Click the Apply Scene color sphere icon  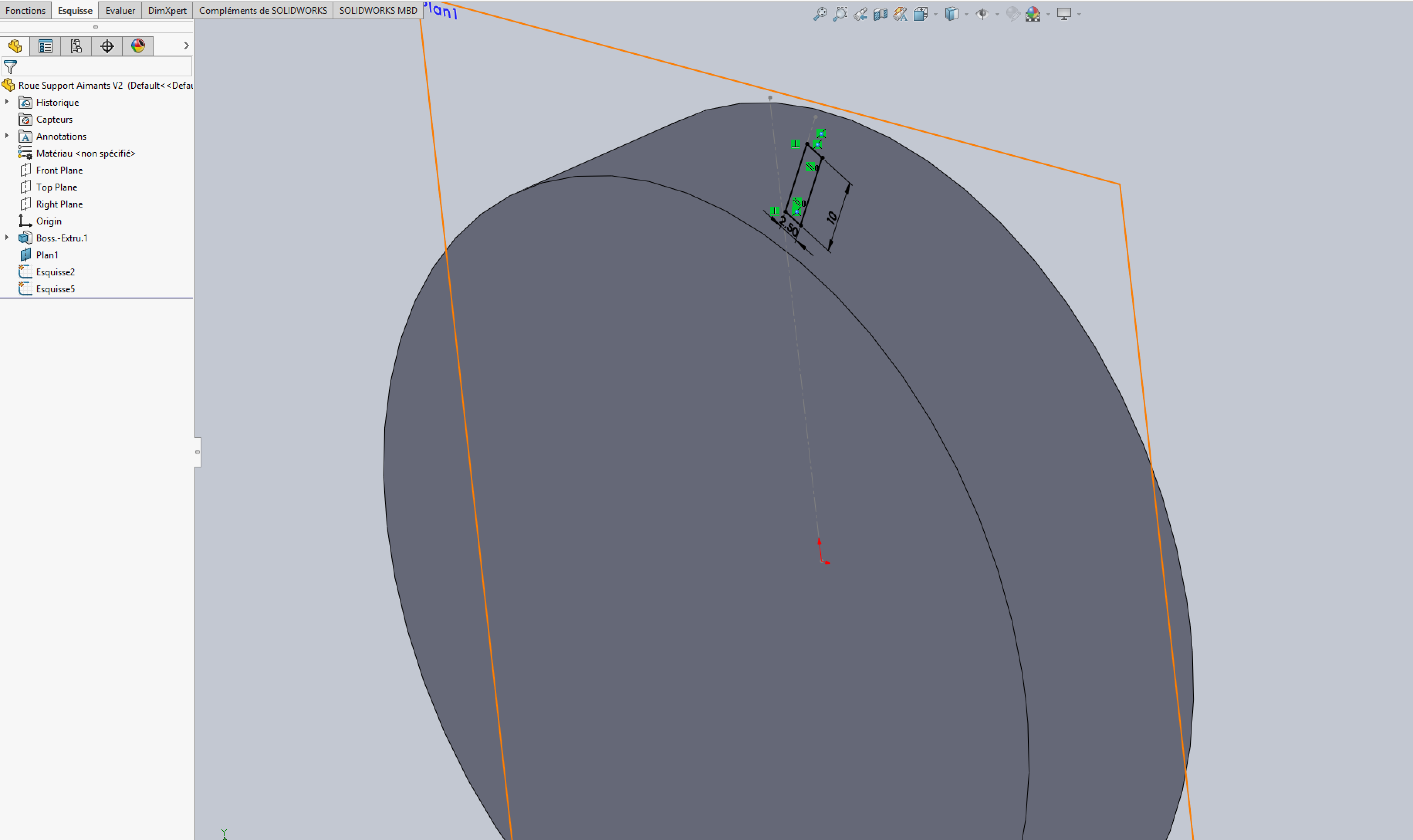tap(1033, 14)
